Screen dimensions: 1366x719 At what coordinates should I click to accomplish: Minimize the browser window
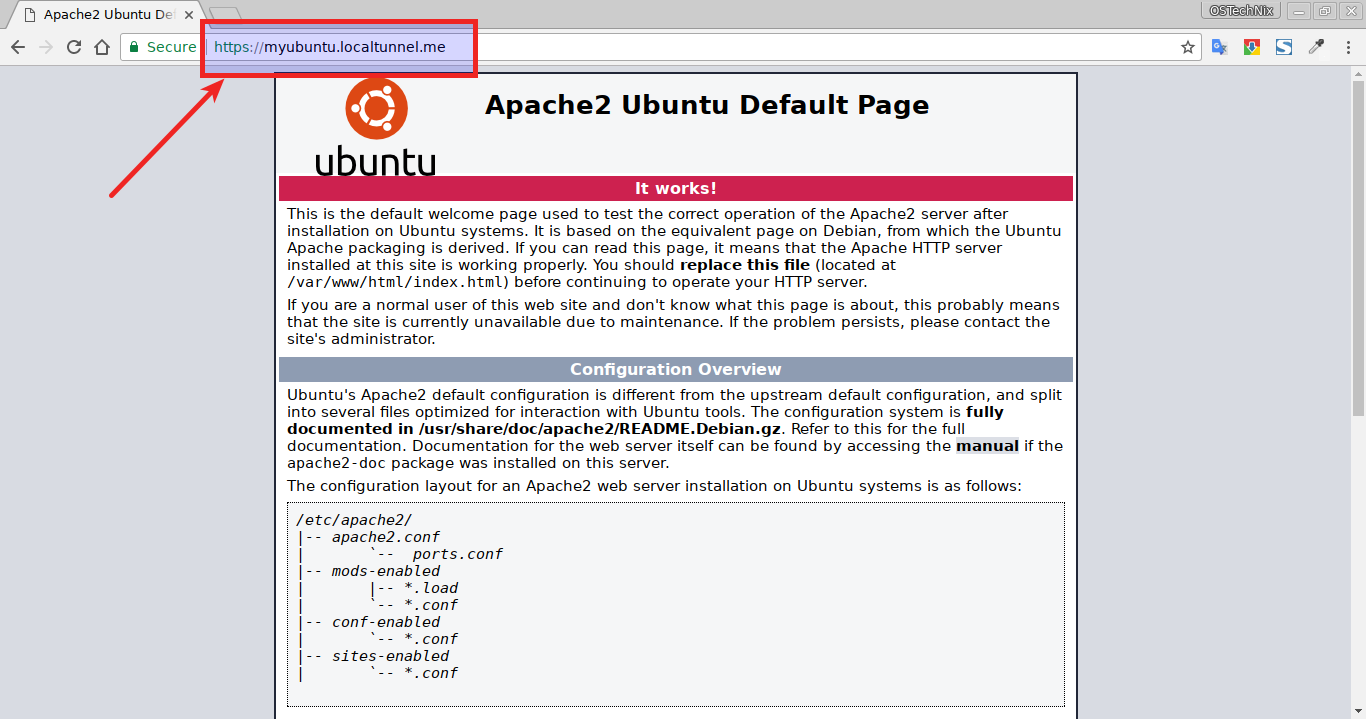(x=1298, y=11)
